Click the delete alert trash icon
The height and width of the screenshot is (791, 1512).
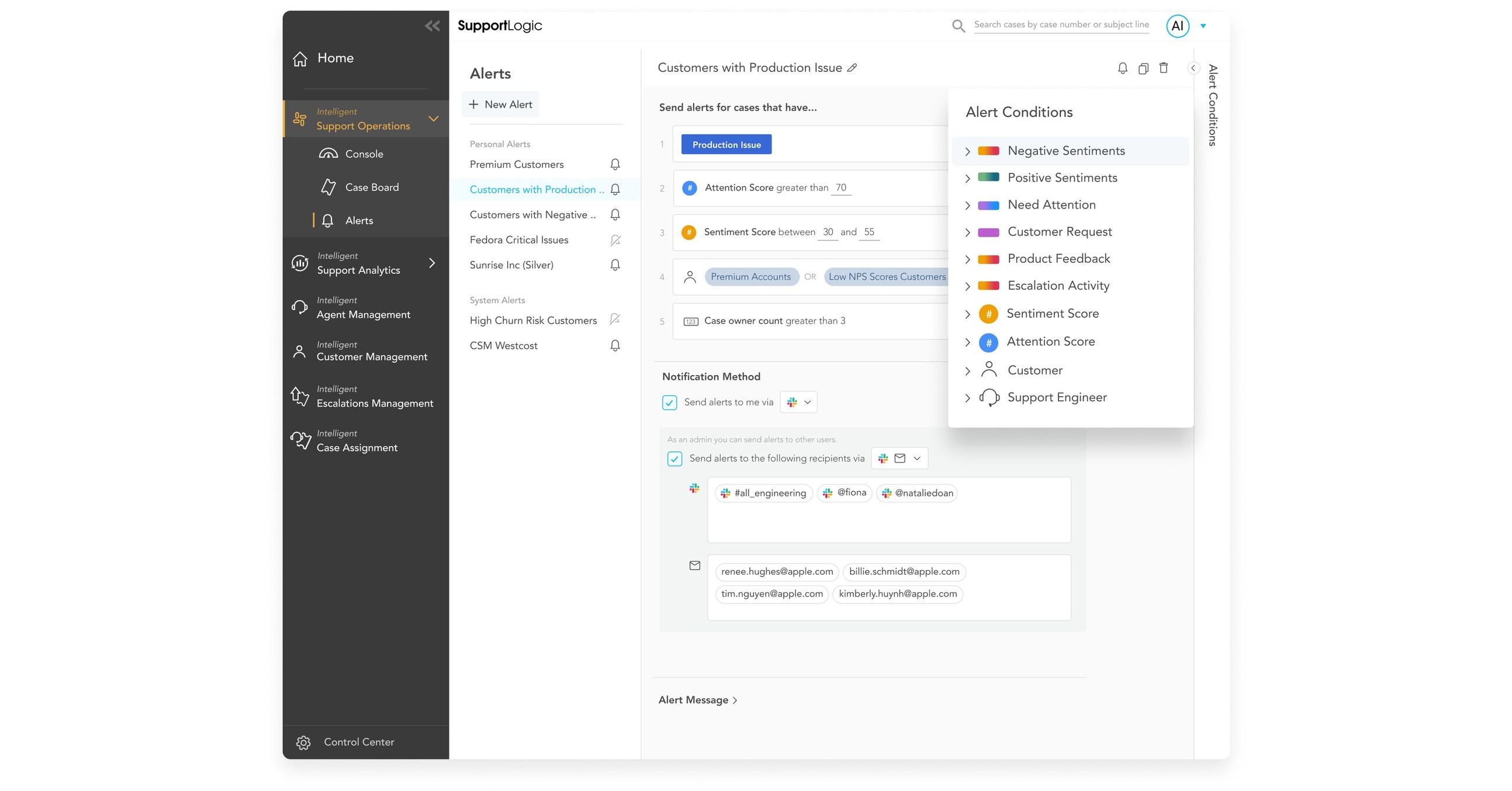pyautogui.click(x=1164, y=68)
